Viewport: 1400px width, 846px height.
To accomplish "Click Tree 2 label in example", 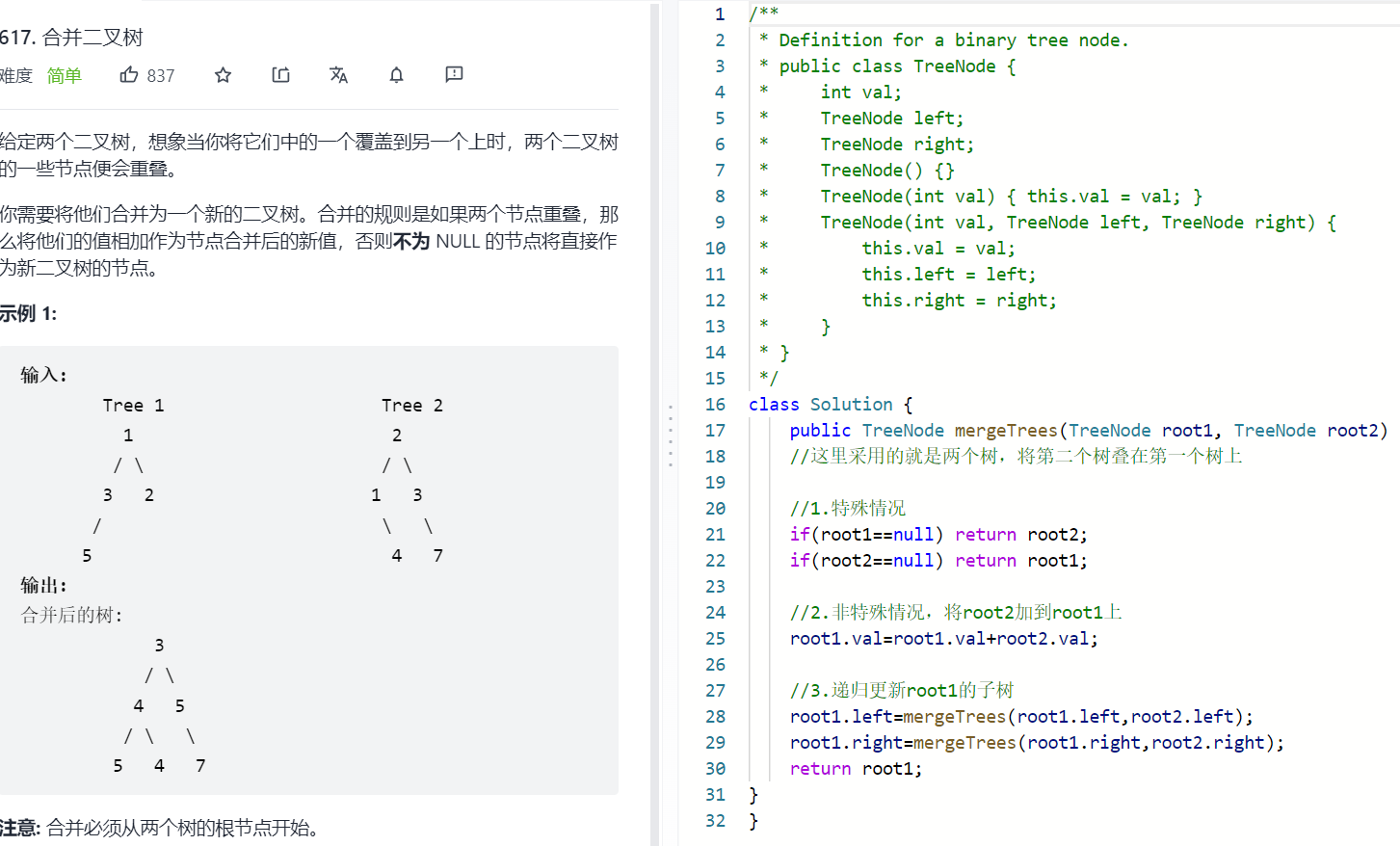I will point(412,406).
